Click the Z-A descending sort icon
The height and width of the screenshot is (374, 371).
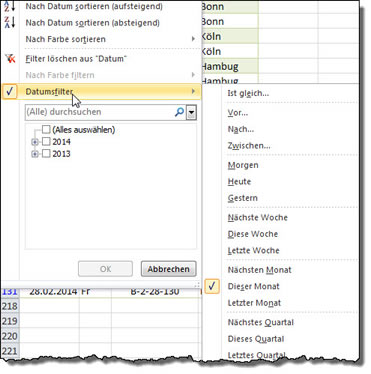[x=10, y=22]
